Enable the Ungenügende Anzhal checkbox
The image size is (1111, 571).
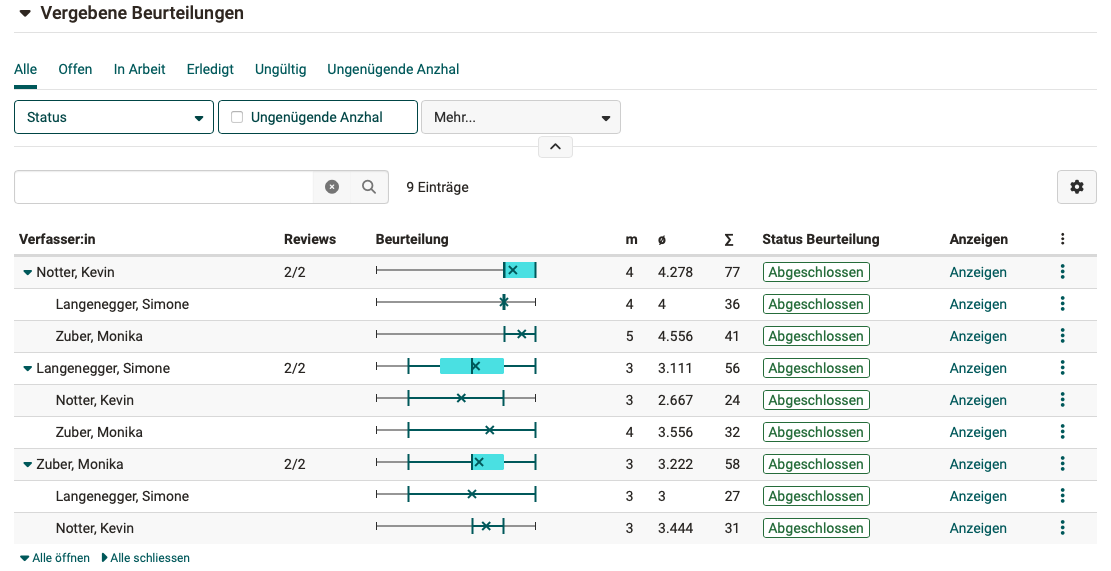pos(237,117)
